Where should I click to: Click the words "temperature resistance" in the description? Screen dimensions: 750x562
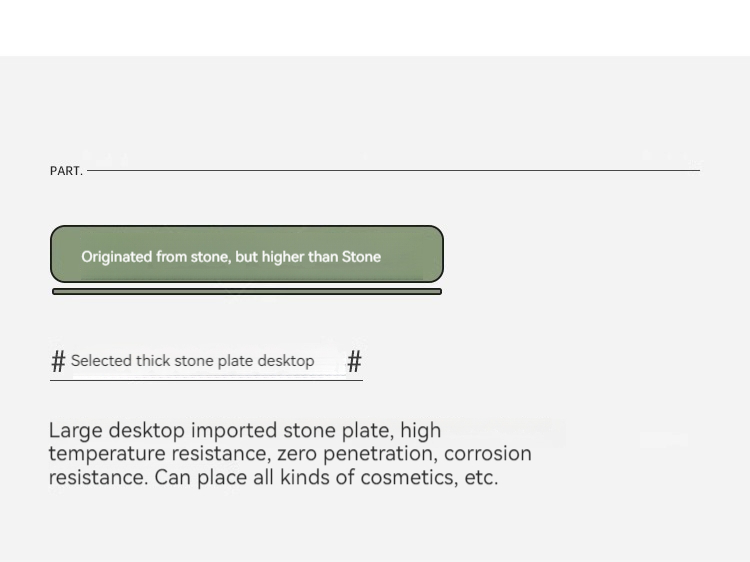click(x=159, y=454)
